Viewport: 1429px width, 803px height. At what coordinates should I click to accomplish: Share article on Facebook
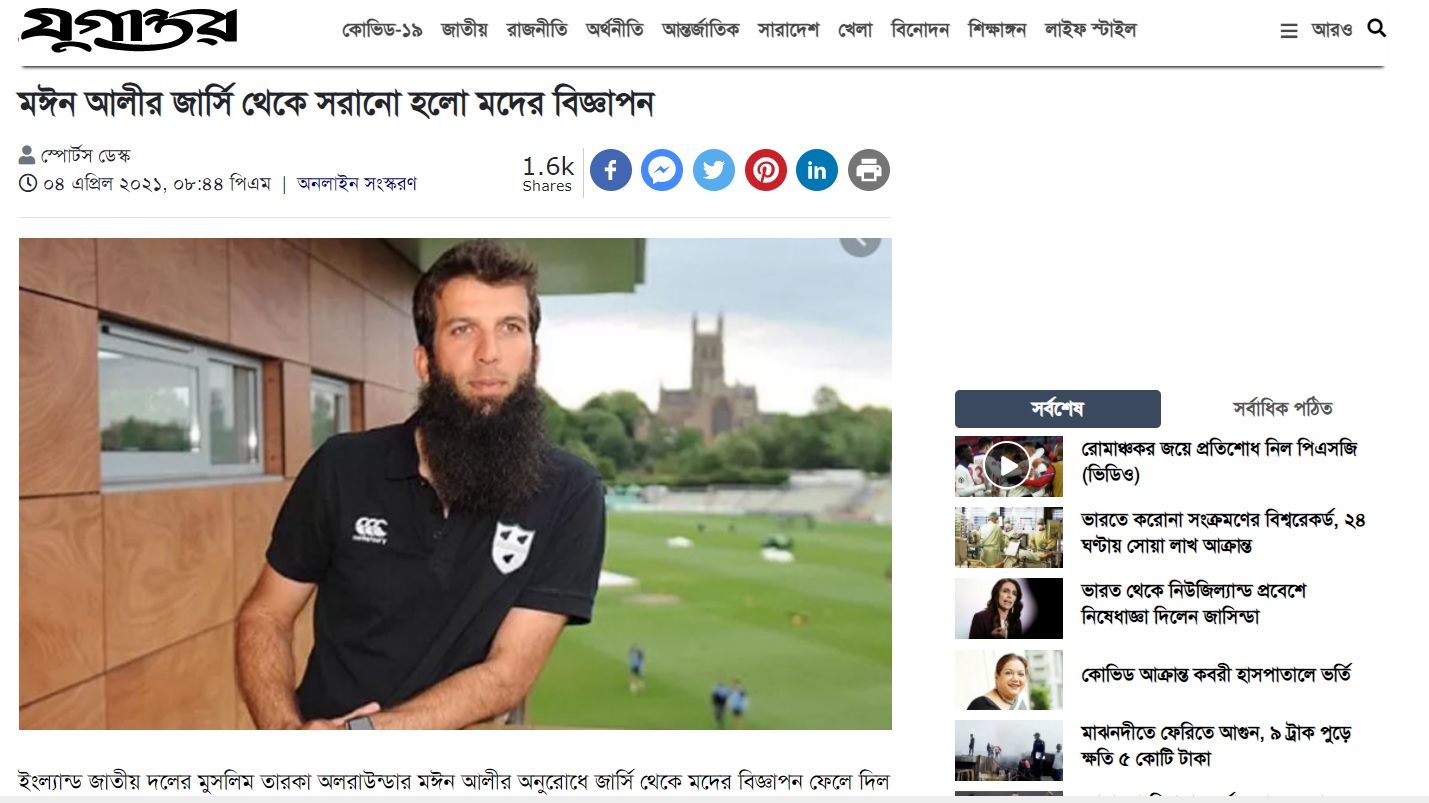click(x=611, y=170)
